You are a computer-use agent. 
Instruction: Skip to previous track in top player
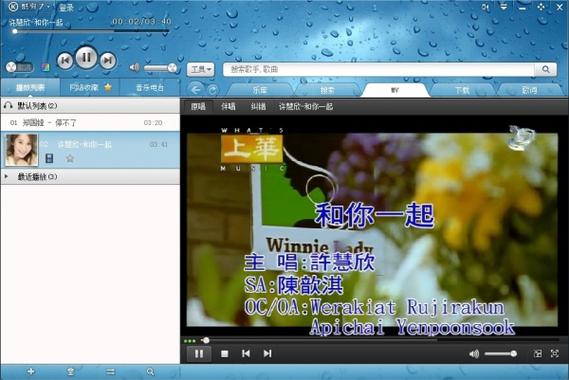65,60
